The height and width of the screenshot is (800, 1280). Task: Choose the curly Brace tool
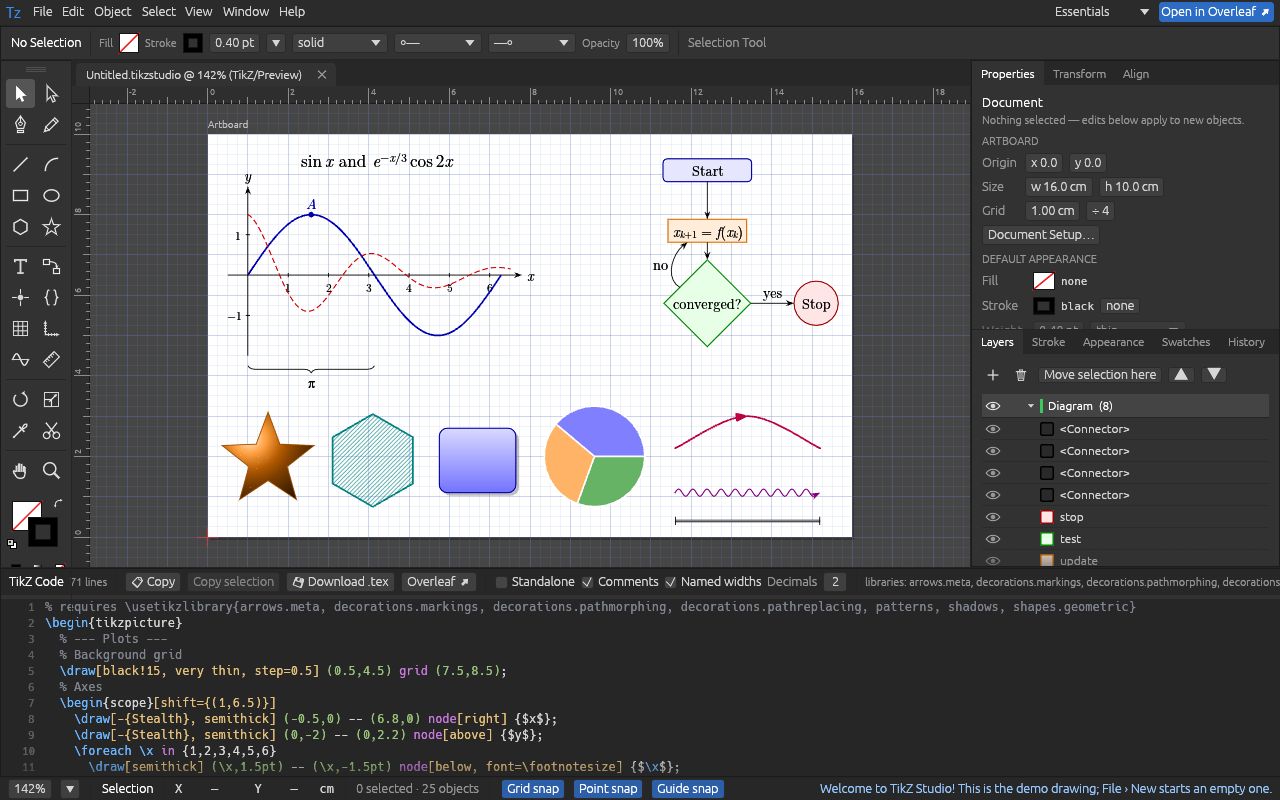[52, 298]
